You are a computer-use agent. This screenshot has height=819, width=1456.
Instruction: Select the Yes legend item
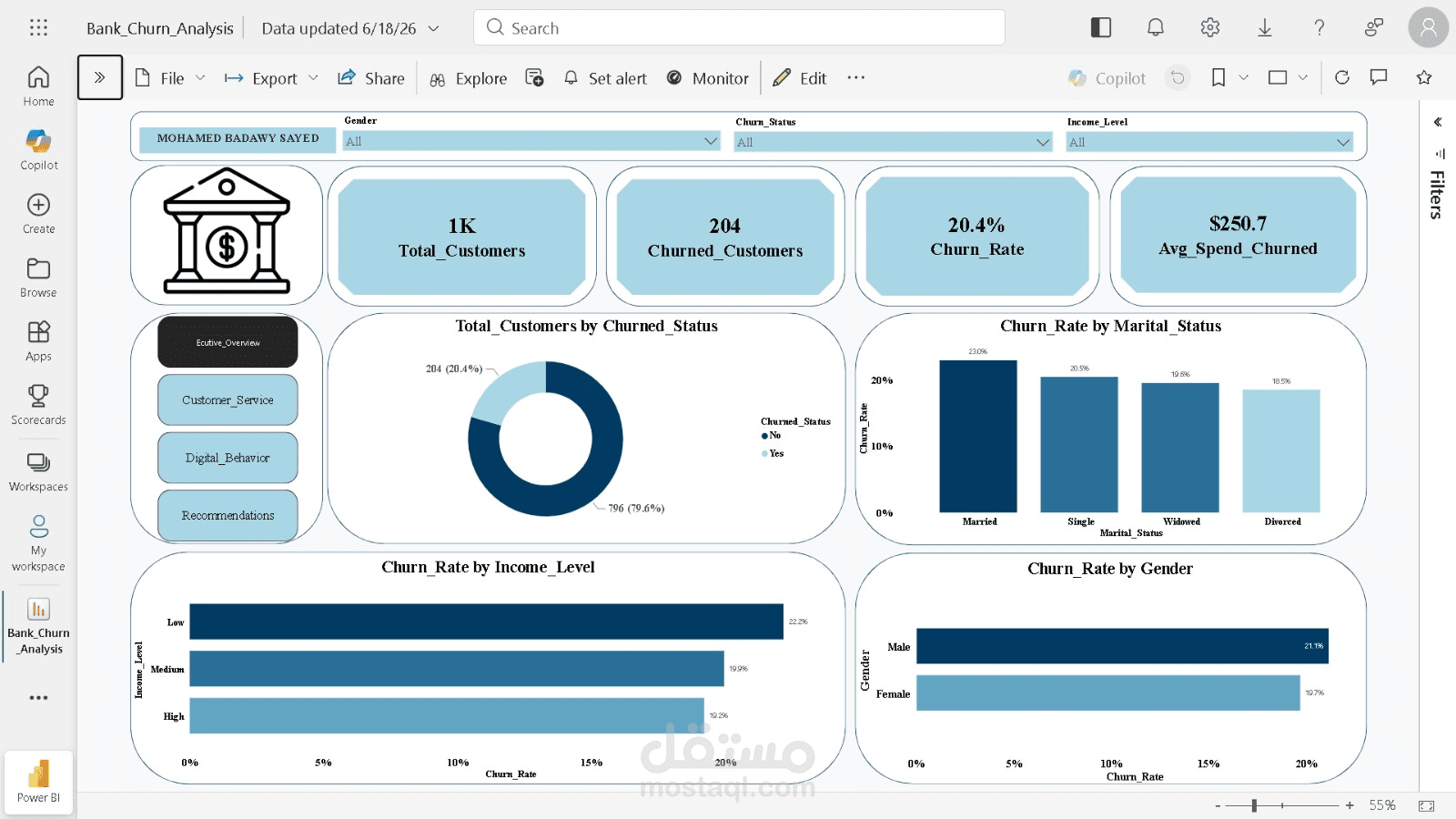tap(773, 453)
